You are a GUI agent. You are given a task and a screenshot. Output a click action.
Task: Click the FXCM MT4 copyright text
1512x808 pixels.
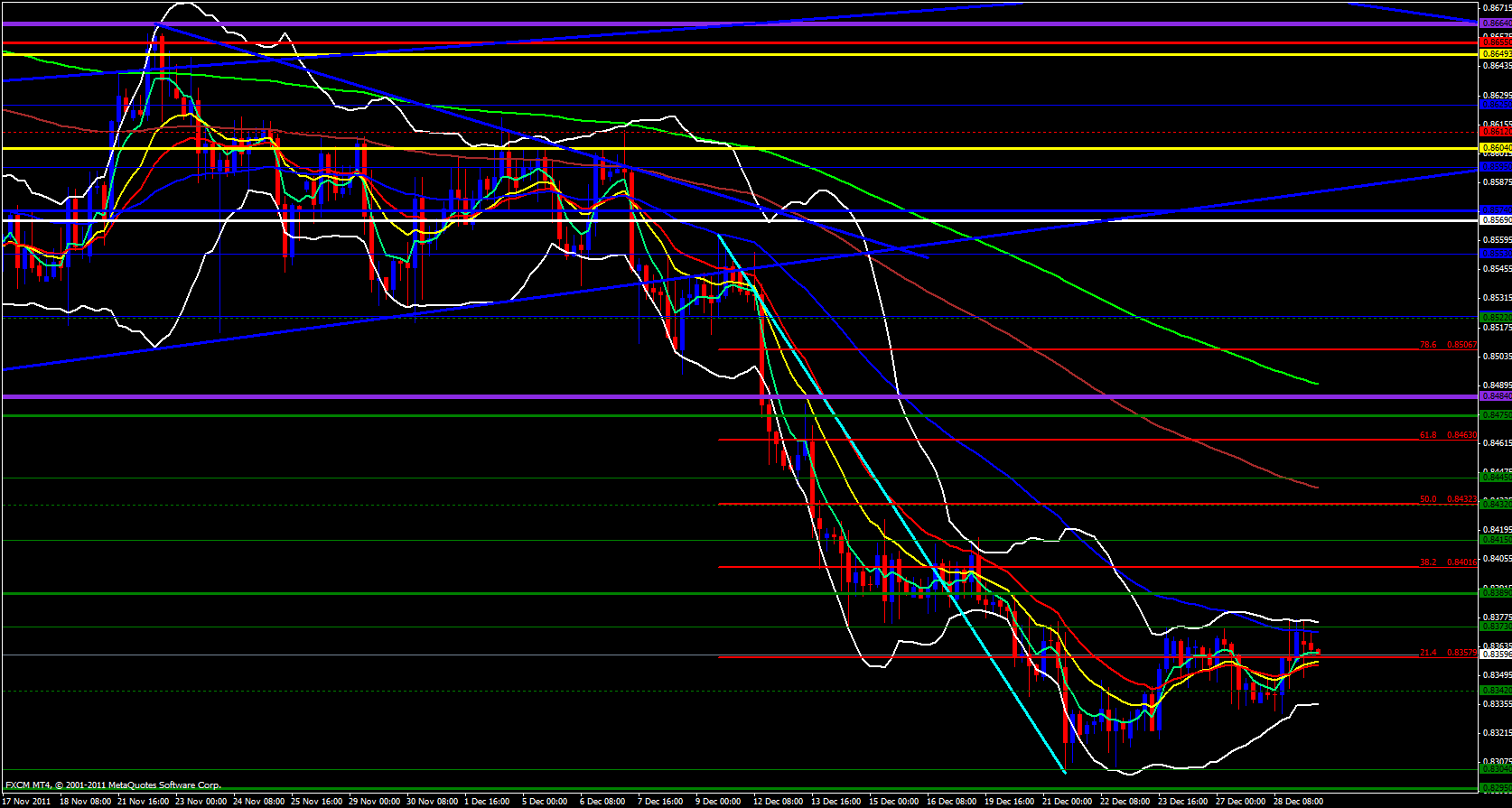pos(113,785)
